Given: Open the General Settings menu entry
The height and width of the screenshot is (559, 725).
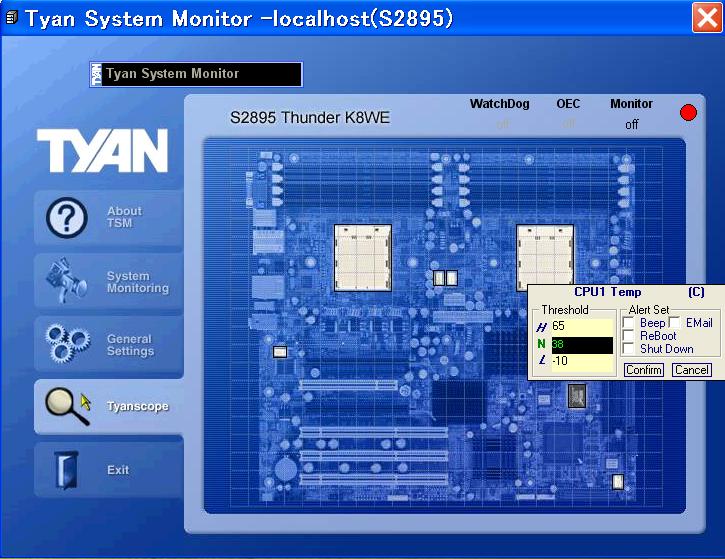Looking at the screenshot, I should pyautogui.click(x=109, y=344).
